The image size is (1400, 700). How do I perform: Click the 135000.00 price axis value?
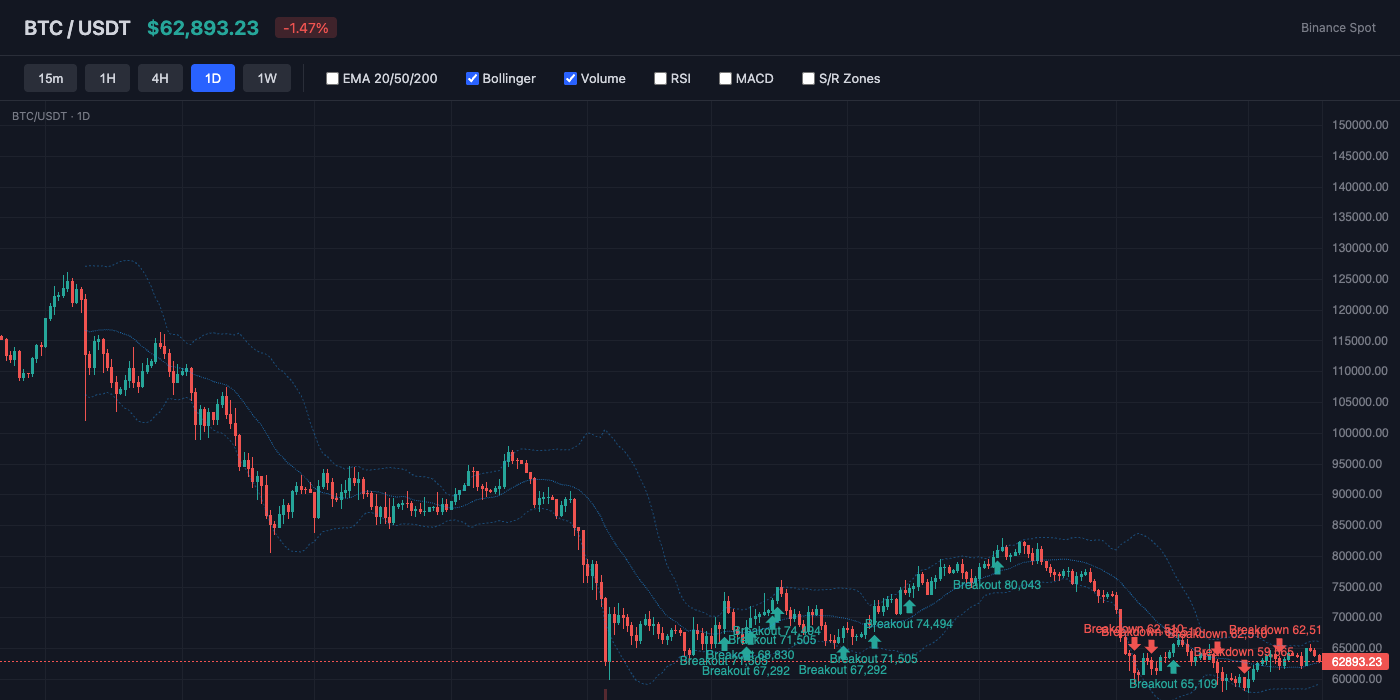tap(1361, 217)
